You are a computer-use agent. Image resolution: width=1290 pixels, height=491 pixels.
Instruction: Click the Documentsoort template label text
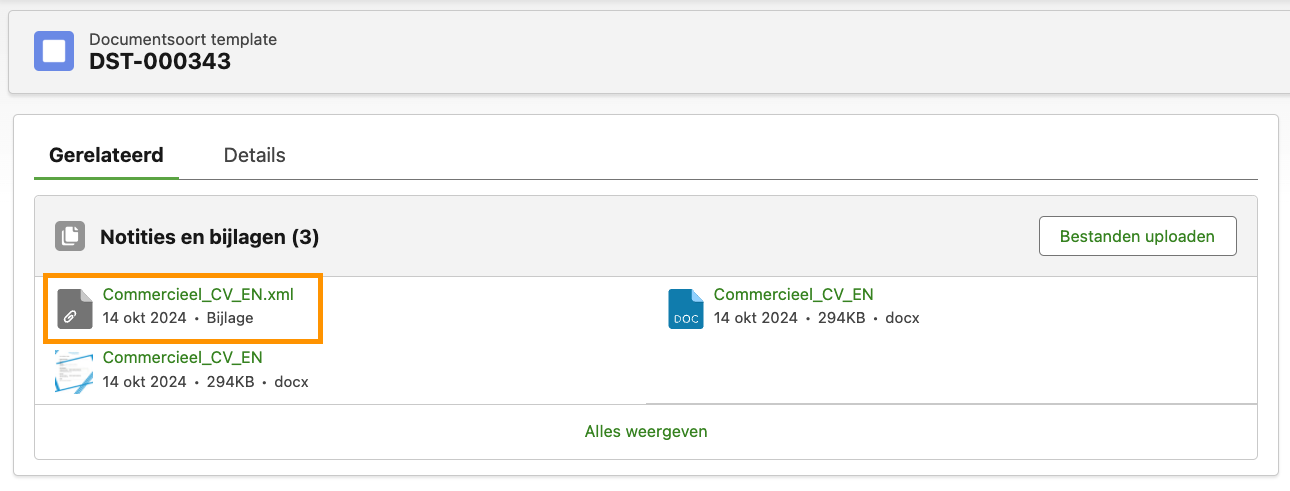click(183, 40)
